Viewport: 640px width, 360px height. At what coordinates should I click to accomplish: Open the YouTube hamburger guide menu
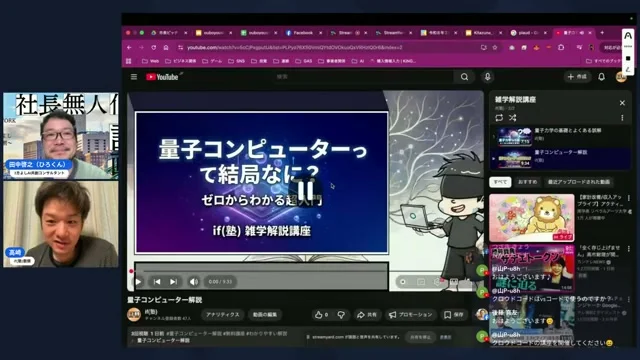point(134,77)
